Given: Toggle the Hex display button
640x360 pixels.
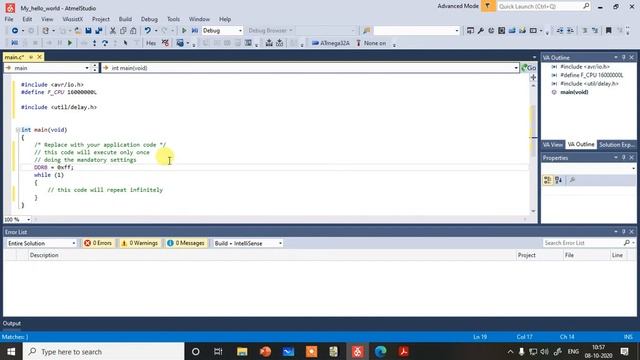Looking at the screenshot, I should click(151, 43).
